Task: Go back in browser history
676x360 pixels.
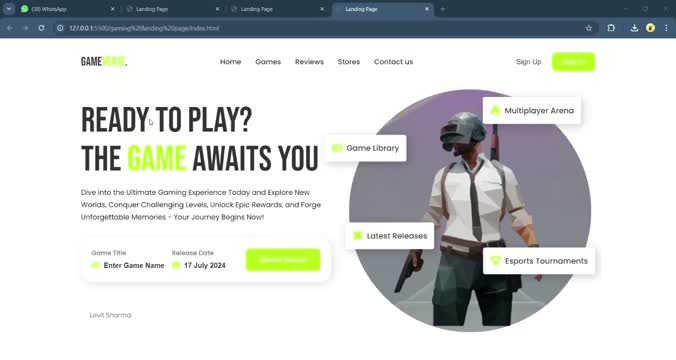Action: 9,28
